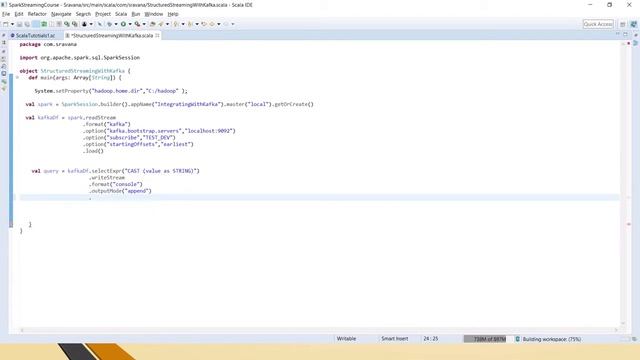Open the Scala menu
Viewport: 640px width, 360px height.
point(121,14)
